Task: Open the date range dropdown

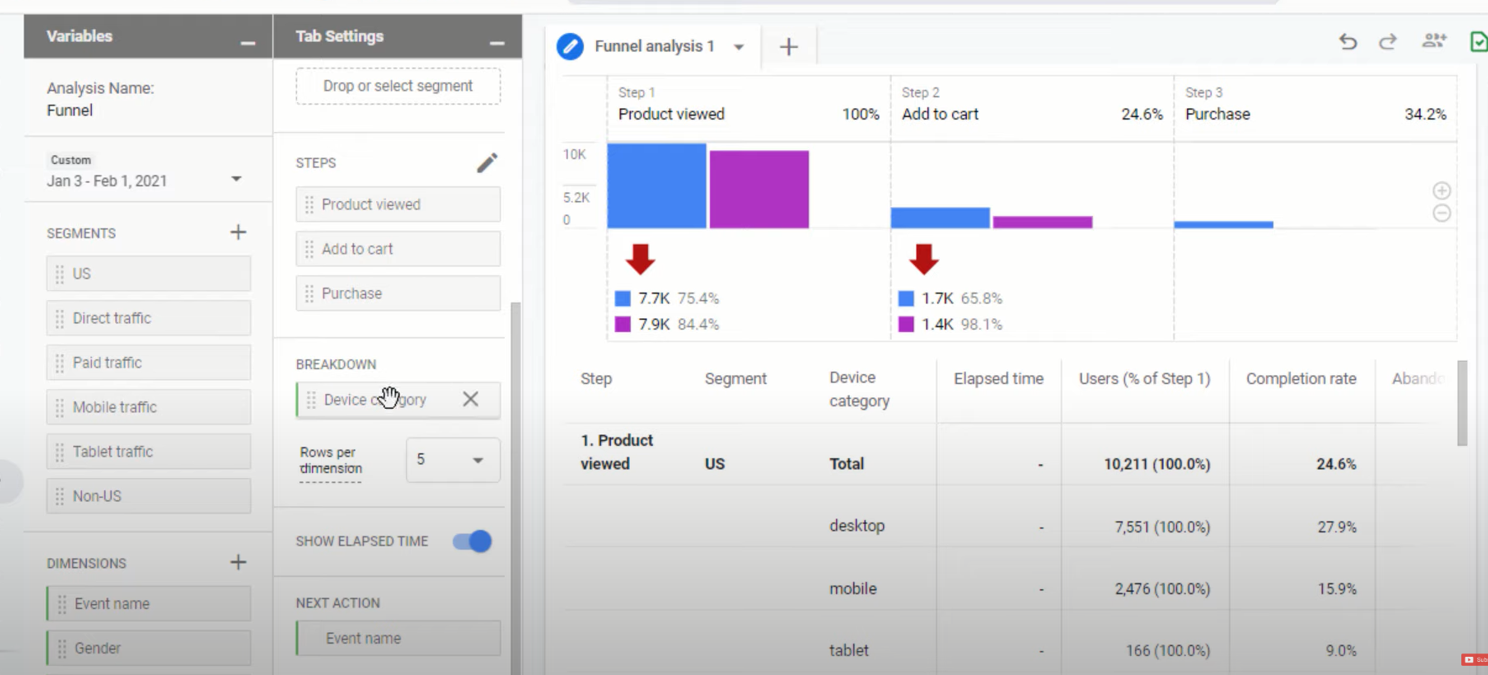Action: pyautogui.click(x=236, y=179)
